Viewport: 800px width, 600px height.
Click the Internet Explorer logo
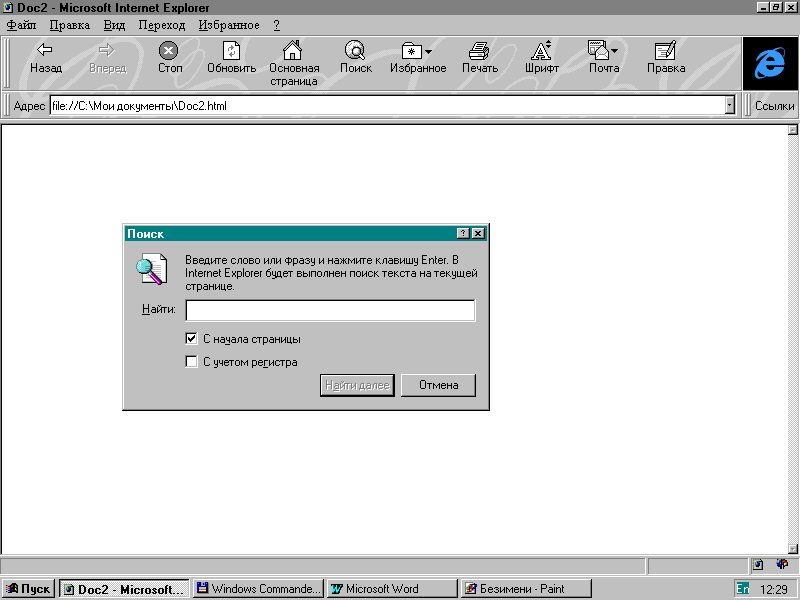coord(770,64)
